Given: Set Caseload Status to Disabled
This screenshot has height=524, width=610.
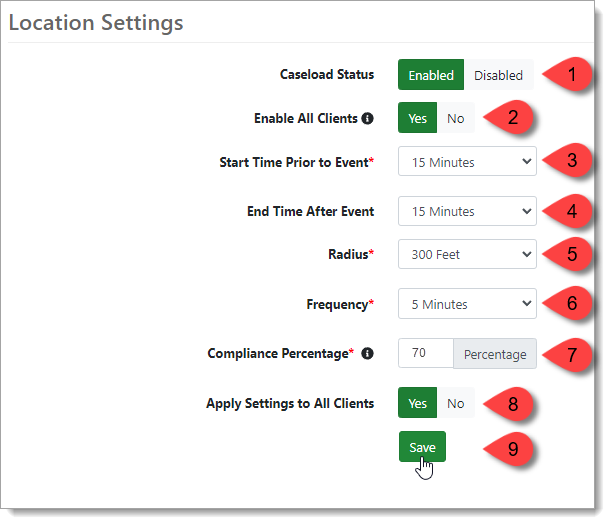Looking at the screenshot, I should point(498,75).
